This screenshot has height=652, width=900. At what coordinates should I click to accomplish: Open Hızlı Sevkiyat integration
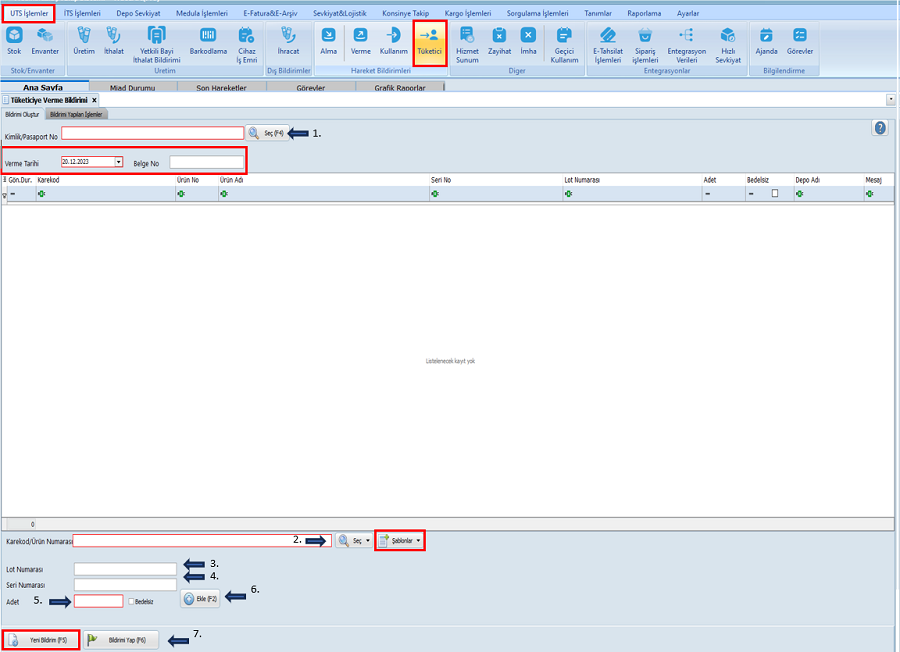click(x=729, y=40)
